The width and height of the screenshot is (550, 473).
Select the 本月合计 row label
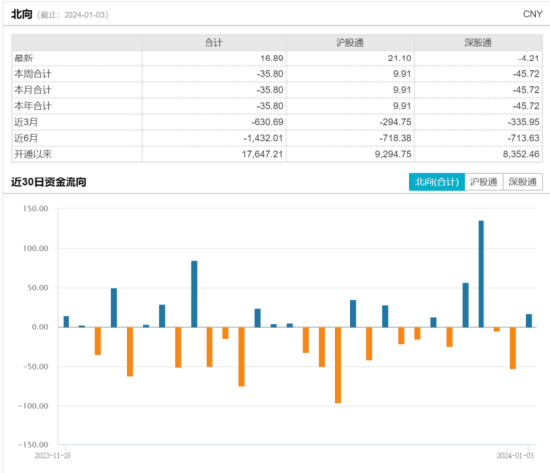(x=33, y=90)
